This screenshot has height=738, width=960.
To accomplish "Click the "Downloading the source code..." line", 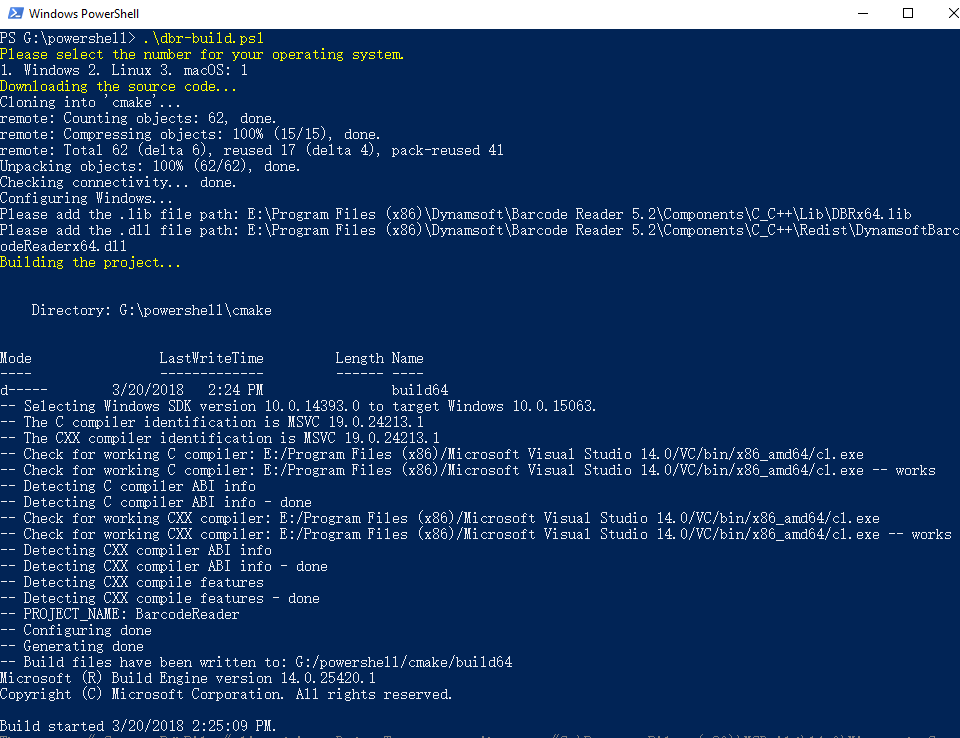I will [119, 86].
